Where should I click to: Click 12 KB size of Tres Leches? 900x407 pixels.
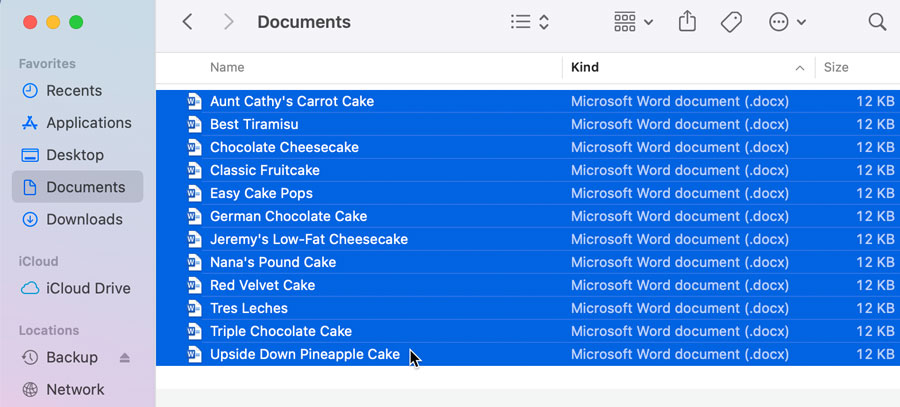coord(875,308)
